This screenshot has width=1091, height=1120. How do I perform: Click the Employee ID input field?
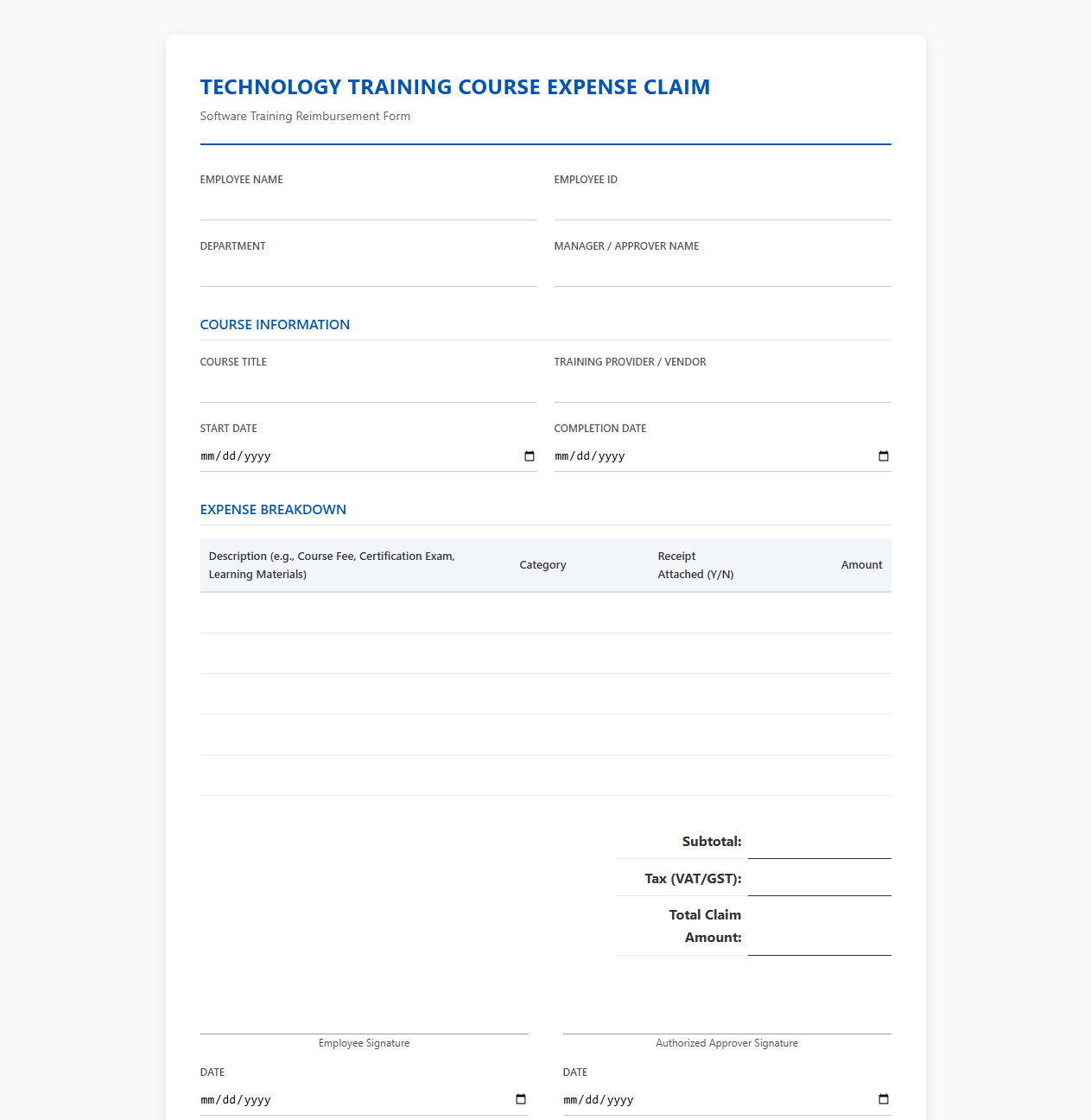[x=723, y=205]
